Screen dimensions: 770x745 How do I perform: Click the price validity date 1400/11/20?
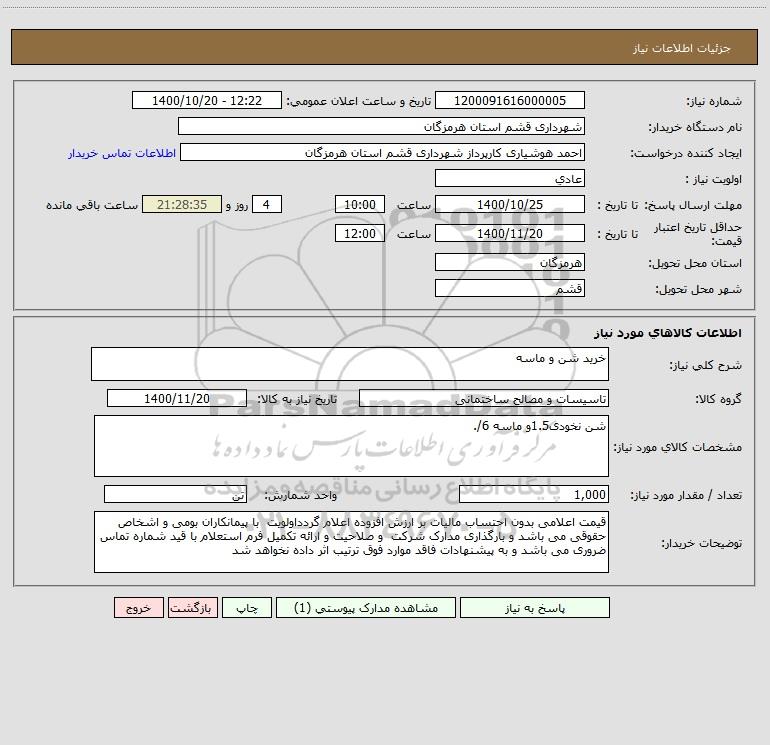(x=510, y=233)
